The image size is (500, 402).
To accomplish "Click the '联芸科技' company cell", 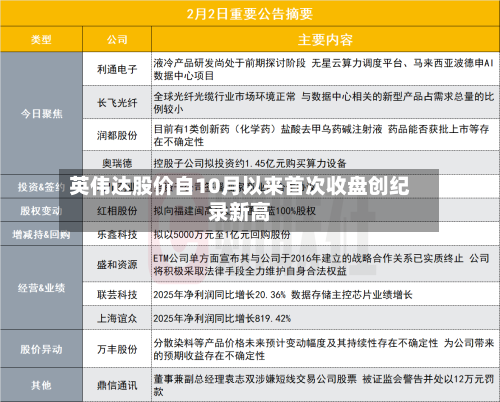I will (x=117, y=294).
